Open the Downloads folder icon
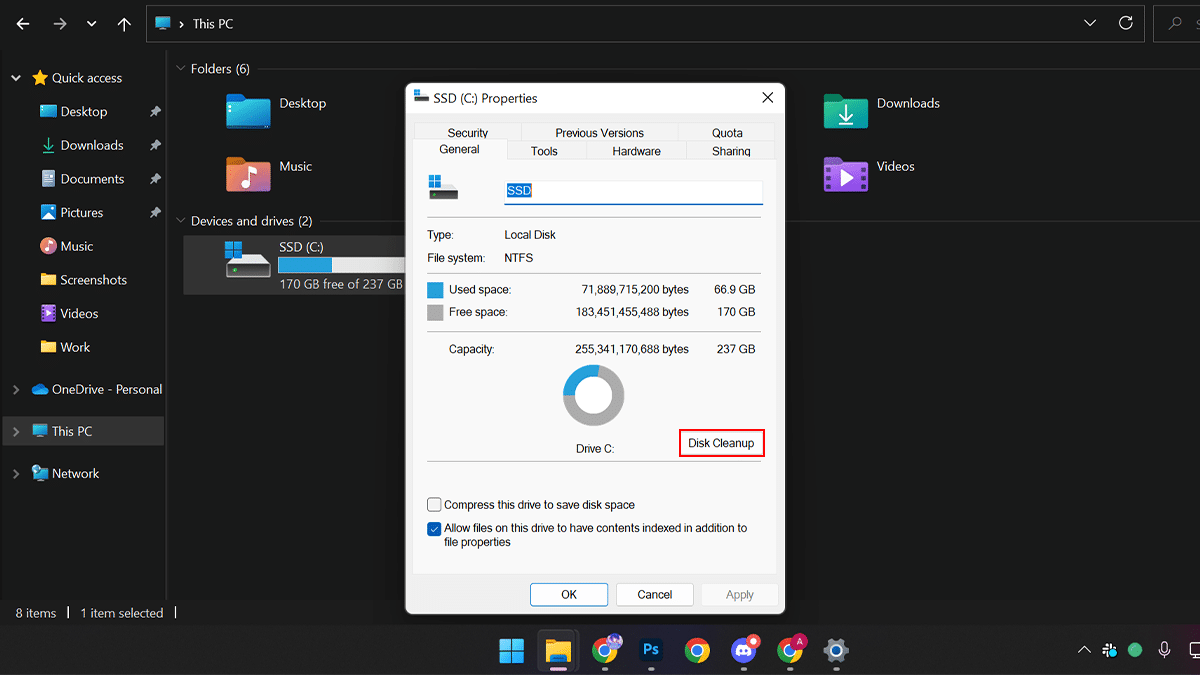This screenshot has width=1200, height=675. point(845,110)
